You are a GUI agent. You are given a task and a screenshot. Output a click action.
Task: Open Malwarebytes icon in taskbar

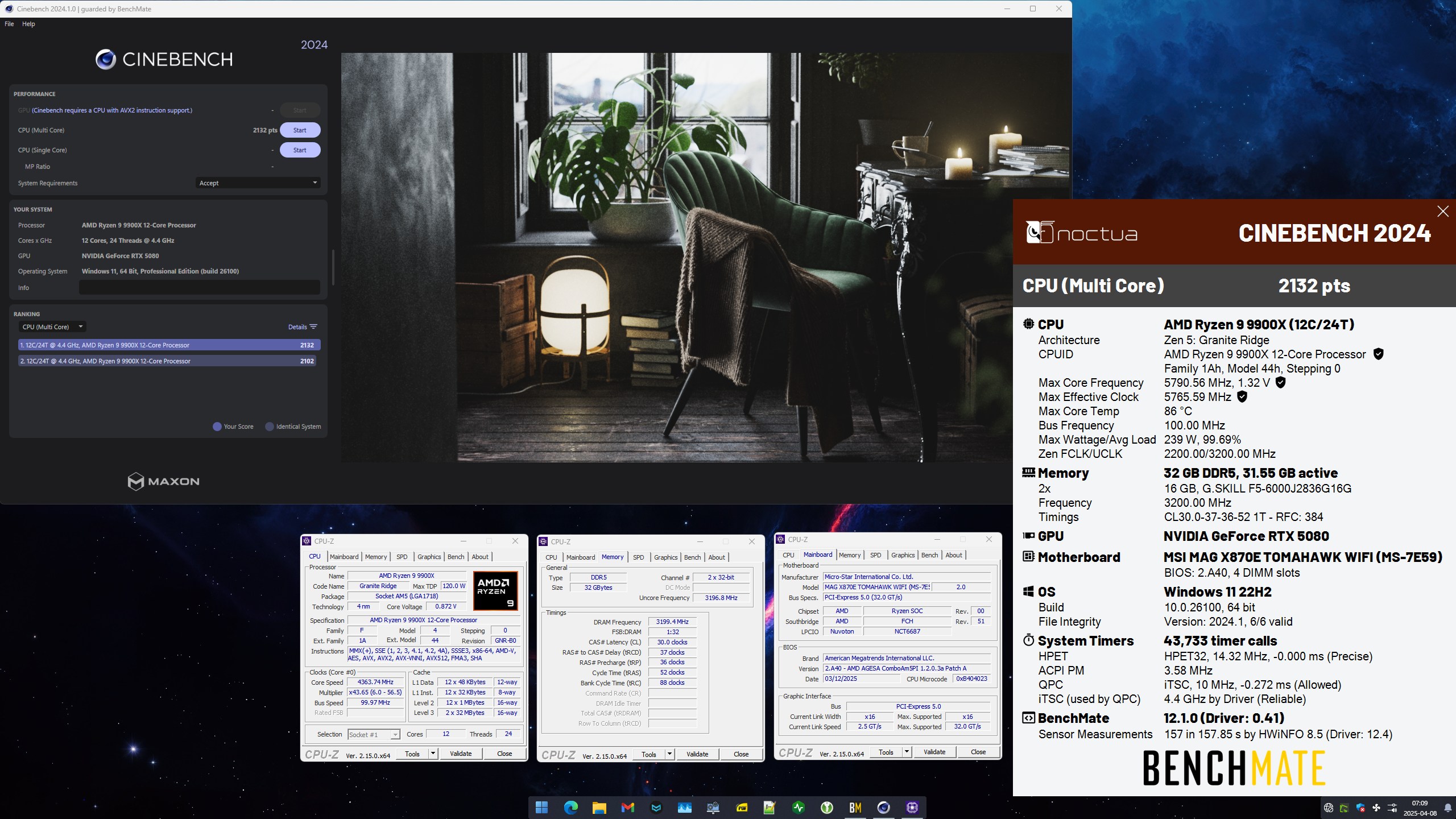coord(656,807)
